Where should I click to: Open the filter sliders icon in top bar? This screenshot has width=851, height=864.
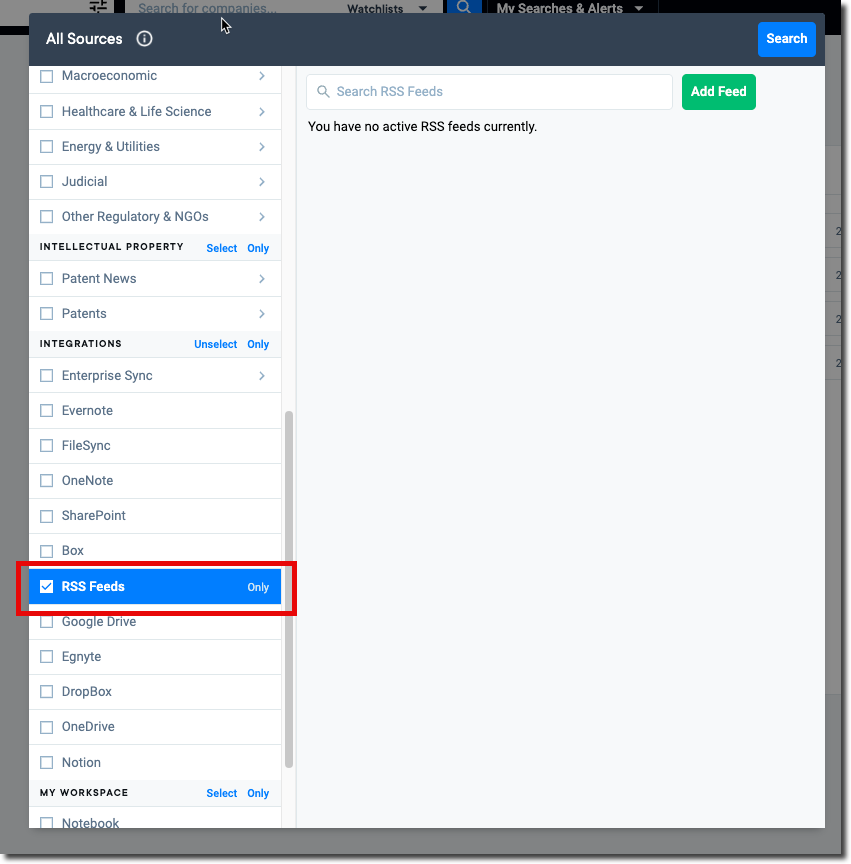point(98,6)
